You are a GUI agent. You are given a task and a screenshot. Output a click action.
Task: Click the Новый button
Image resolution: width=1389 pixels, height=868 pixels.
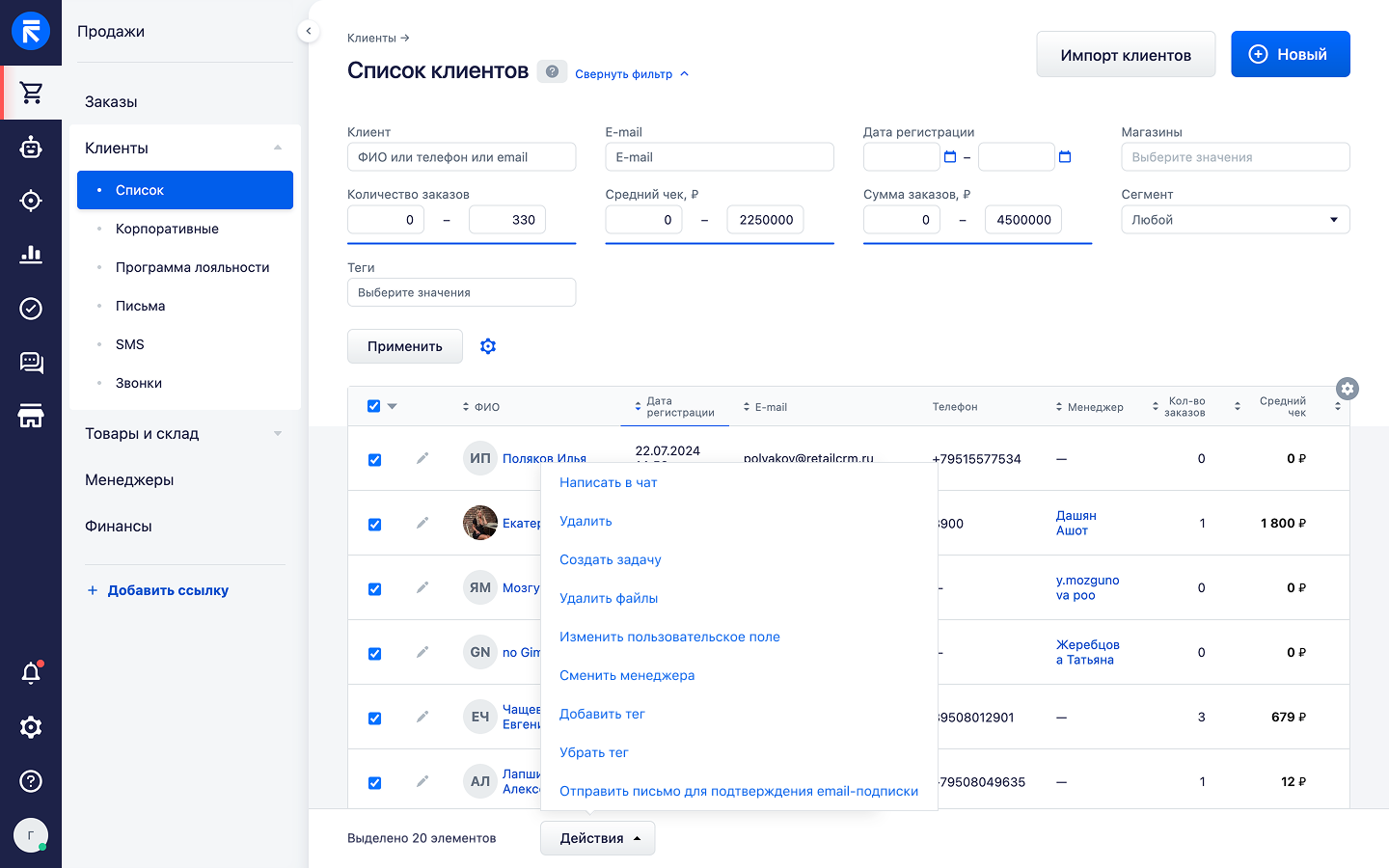(1290, 55)
